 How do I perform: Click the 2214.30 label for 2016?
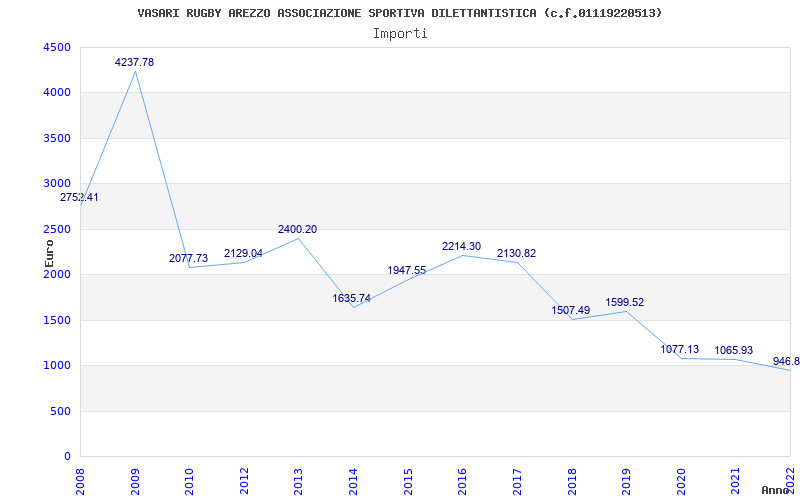pos(461,246)
